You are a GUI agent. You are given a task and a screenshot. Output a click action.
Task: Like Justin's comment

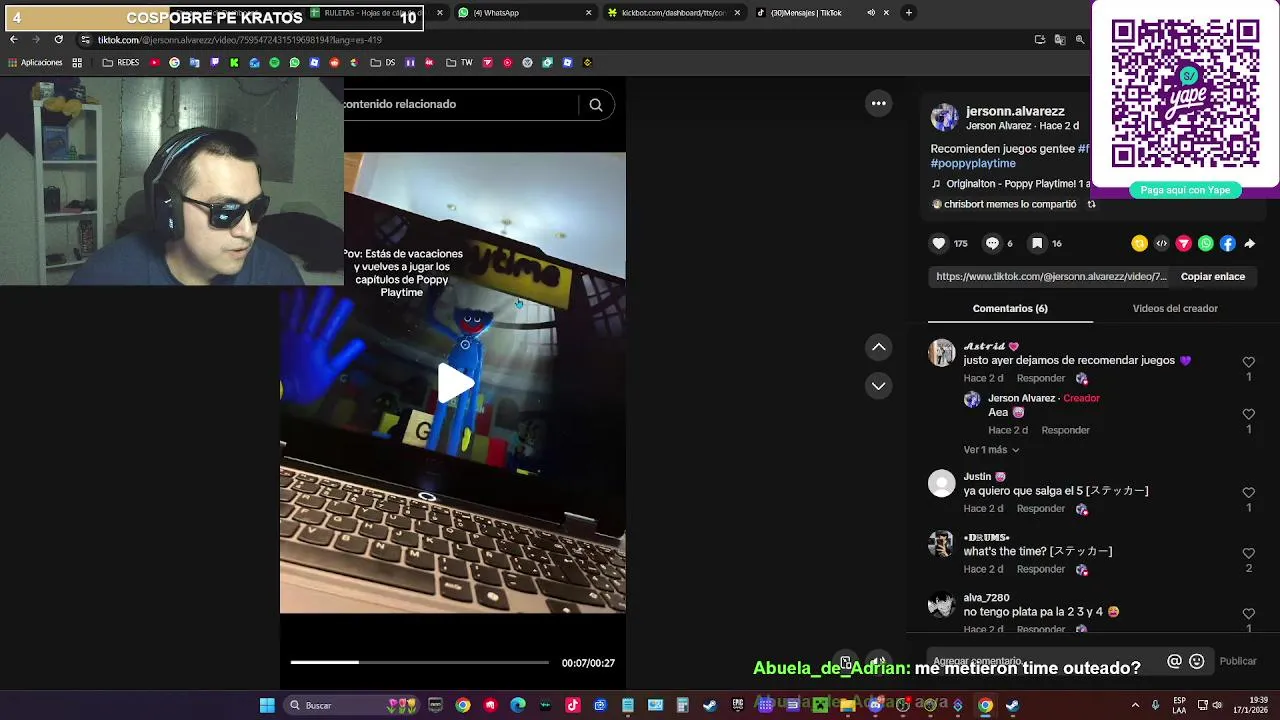coord(1248,493)
